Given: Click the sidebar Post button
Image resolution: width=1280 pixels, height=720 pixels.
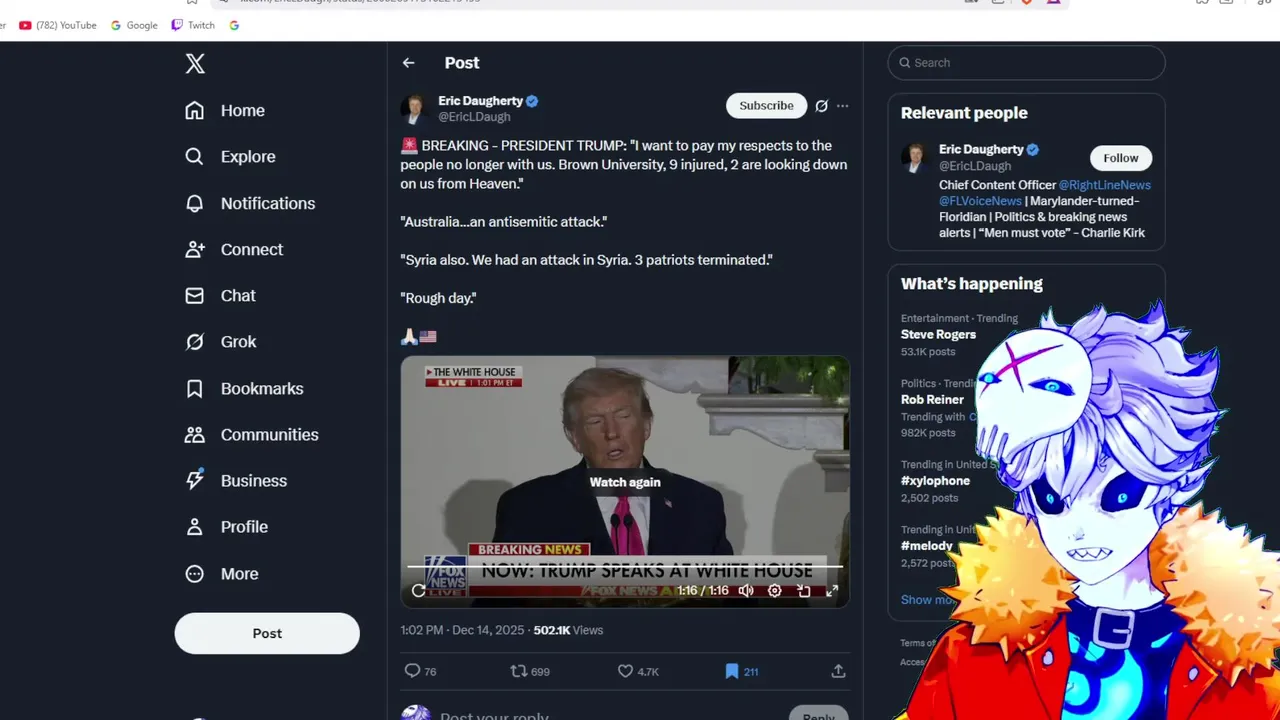Looking at the screenshot, I should [x=267, y=633].
